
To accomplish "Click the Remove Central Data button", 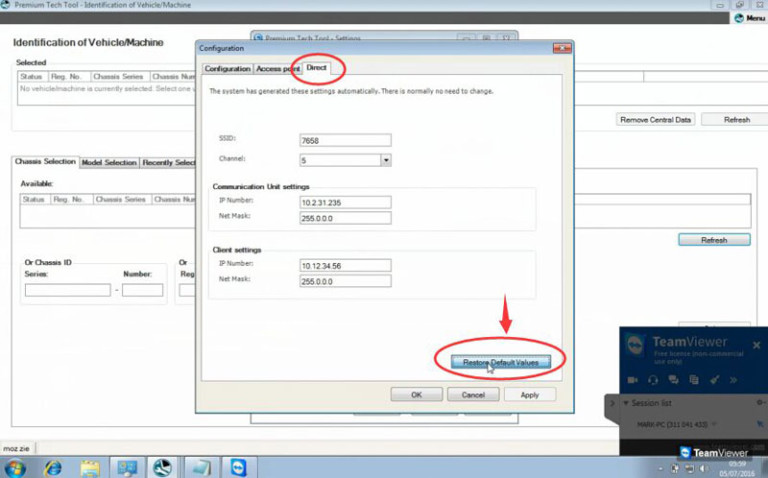I will (655, 120).
